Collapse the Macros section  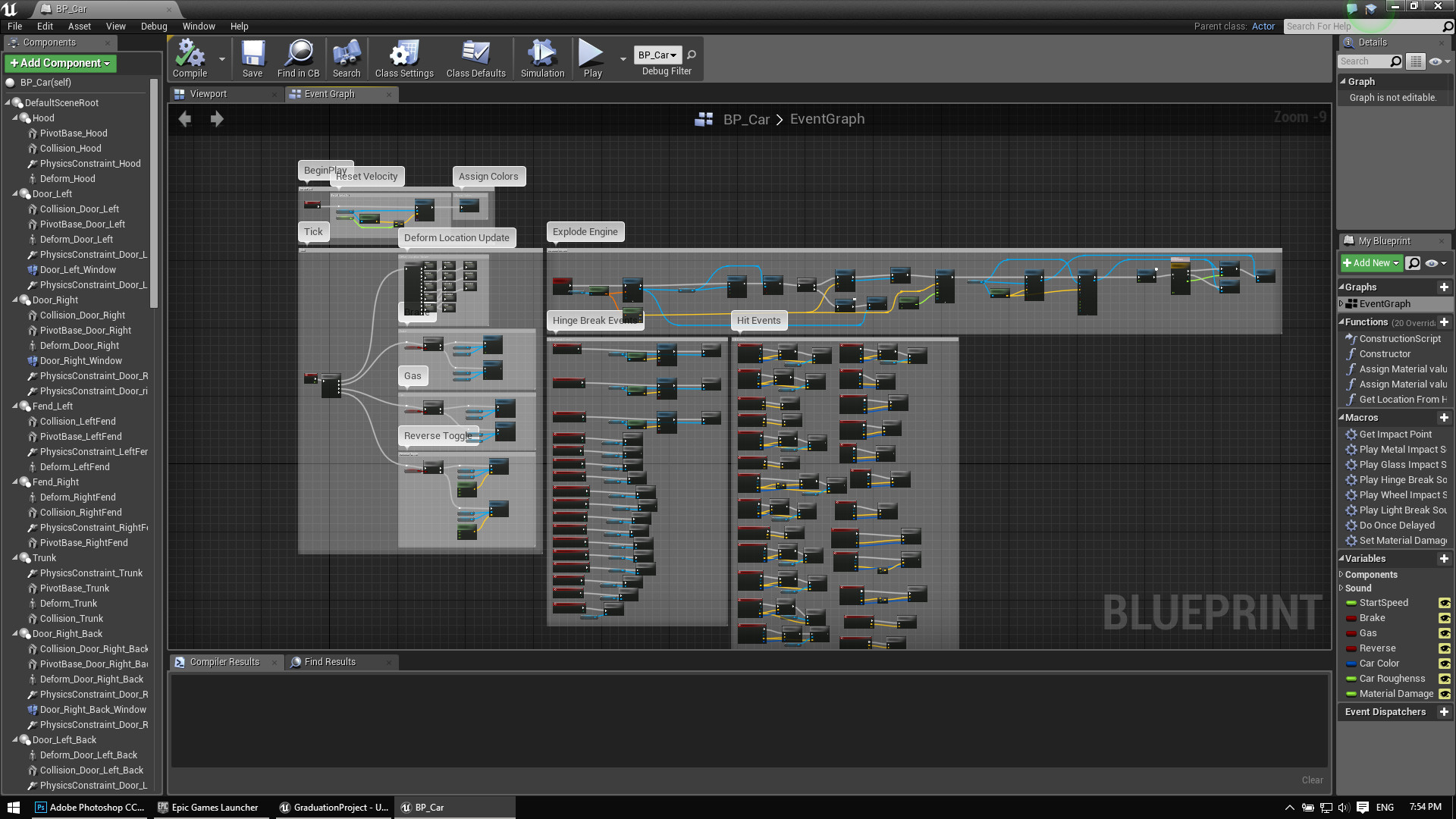pos(1341,418)
